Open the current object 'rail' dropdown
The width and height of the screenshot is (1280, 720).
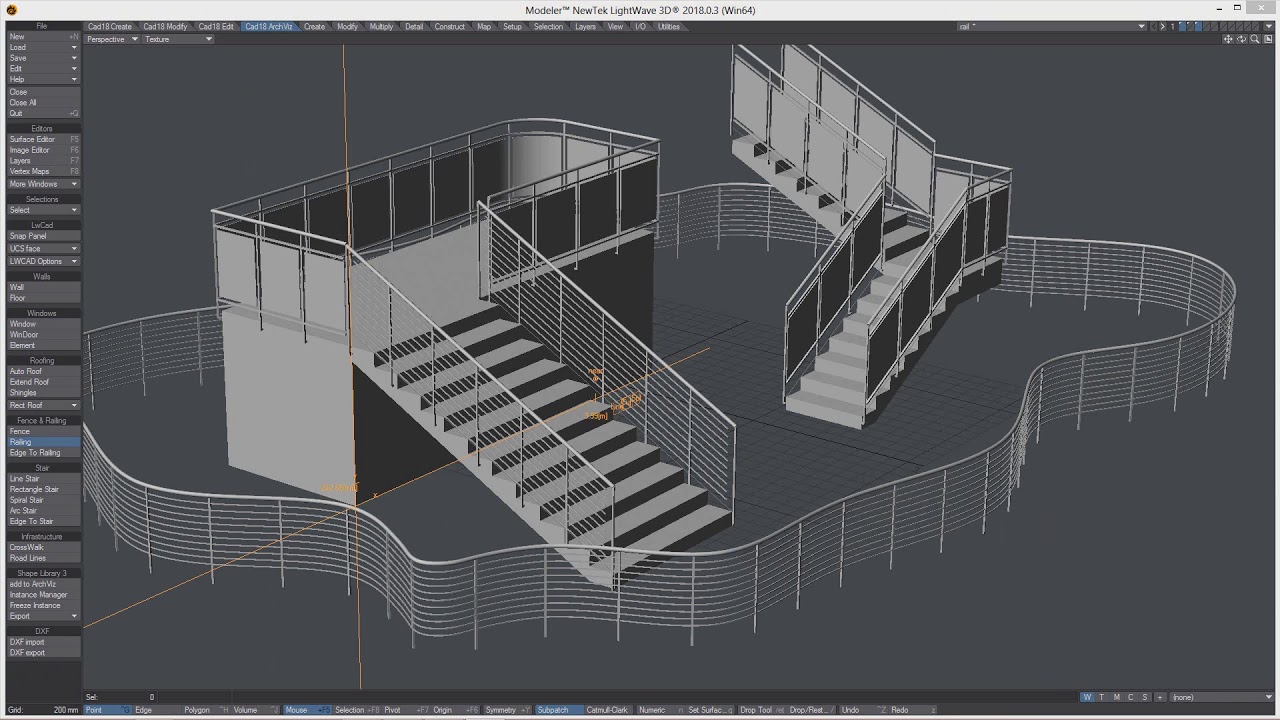1051,27
